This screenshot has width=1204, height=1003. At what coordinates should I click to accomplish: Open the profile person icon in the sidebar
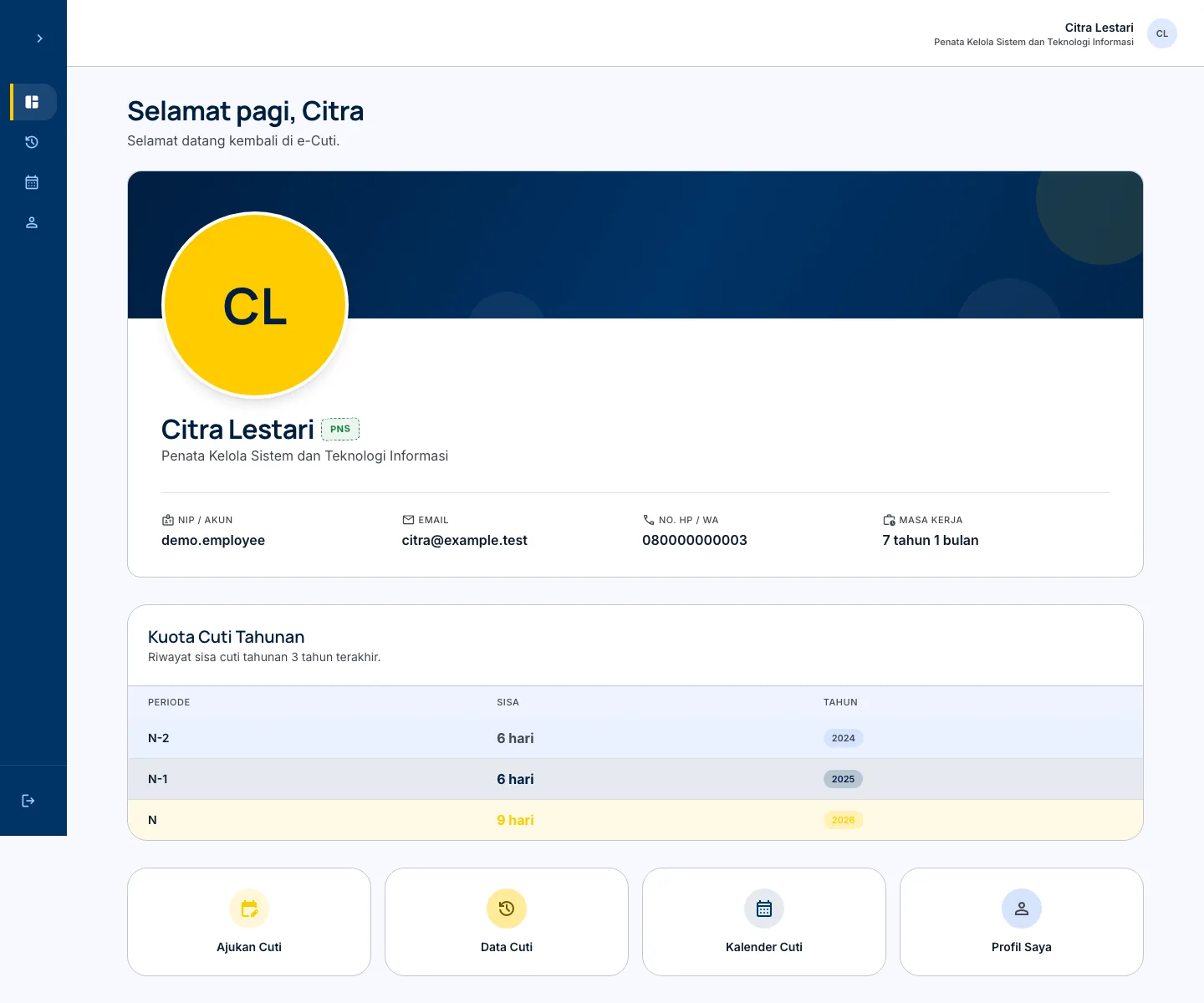(x=32, y=222)
